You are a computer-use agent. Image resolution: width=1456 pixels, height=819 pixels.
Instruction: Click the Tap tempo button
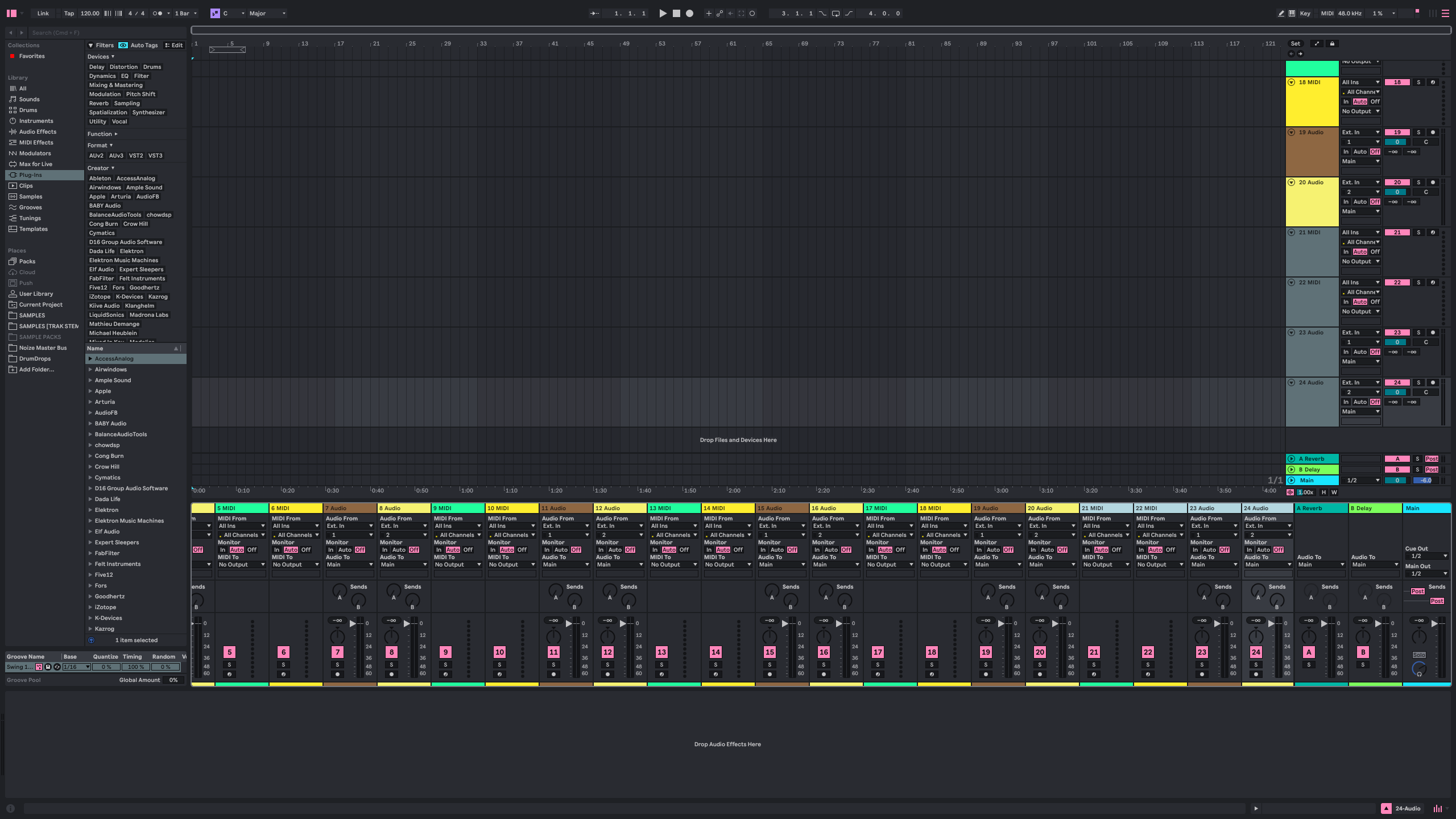(x=69, y=13)
